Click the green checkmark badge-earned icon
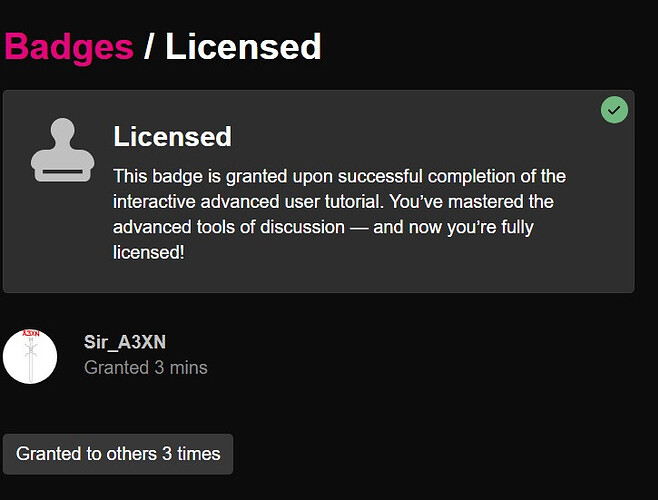 (614, 109)
